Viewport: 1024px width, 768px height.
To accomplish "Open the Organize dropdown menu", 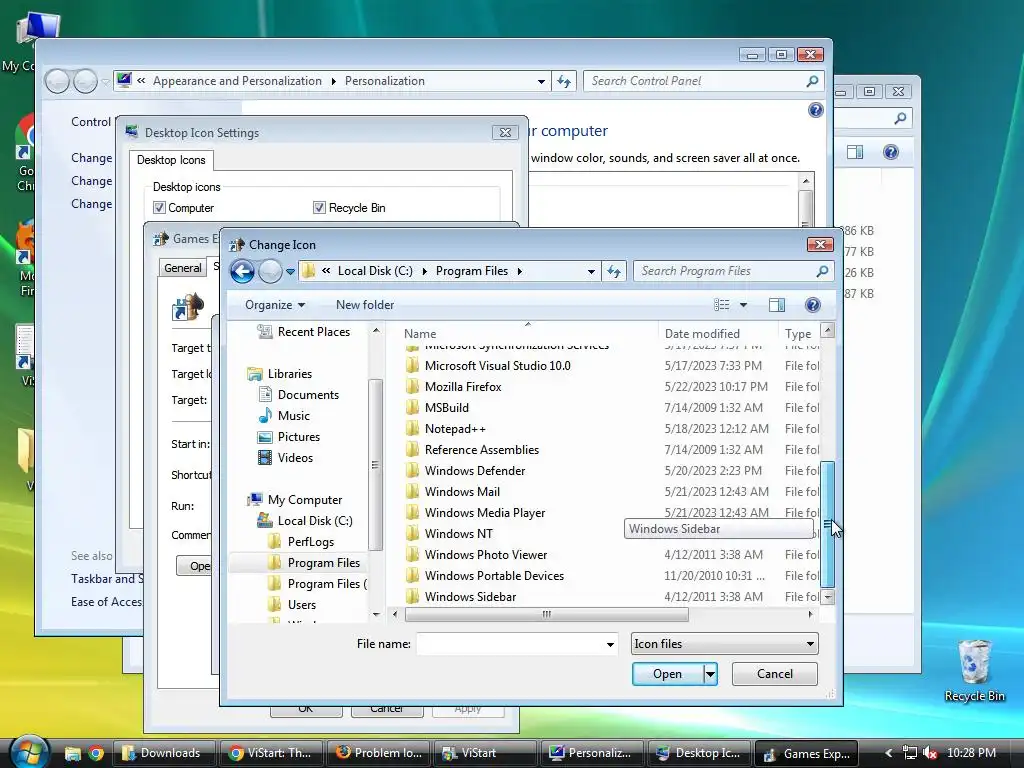I will click(x=275, y=305).
